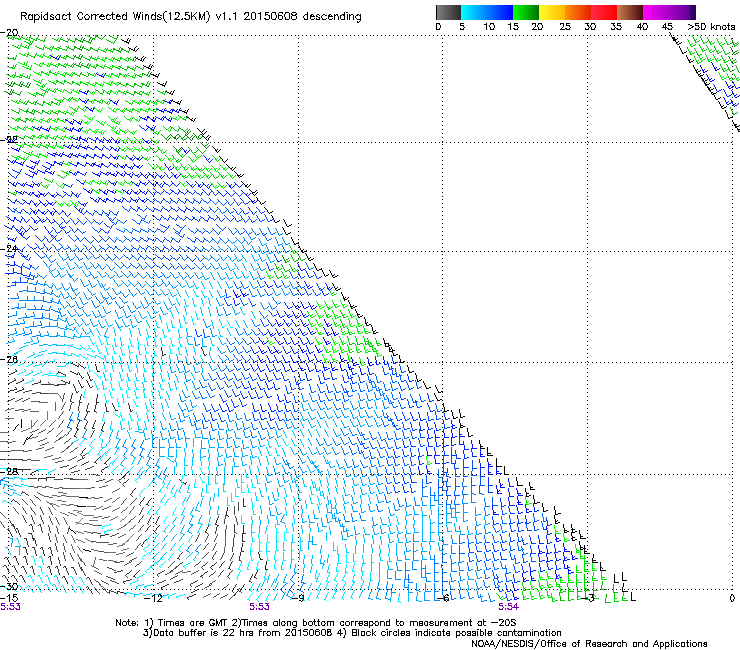This screenshot has height=650, width=740.
Task: Click the "5:54" swath timestamp
Action: tap(508, 607)
